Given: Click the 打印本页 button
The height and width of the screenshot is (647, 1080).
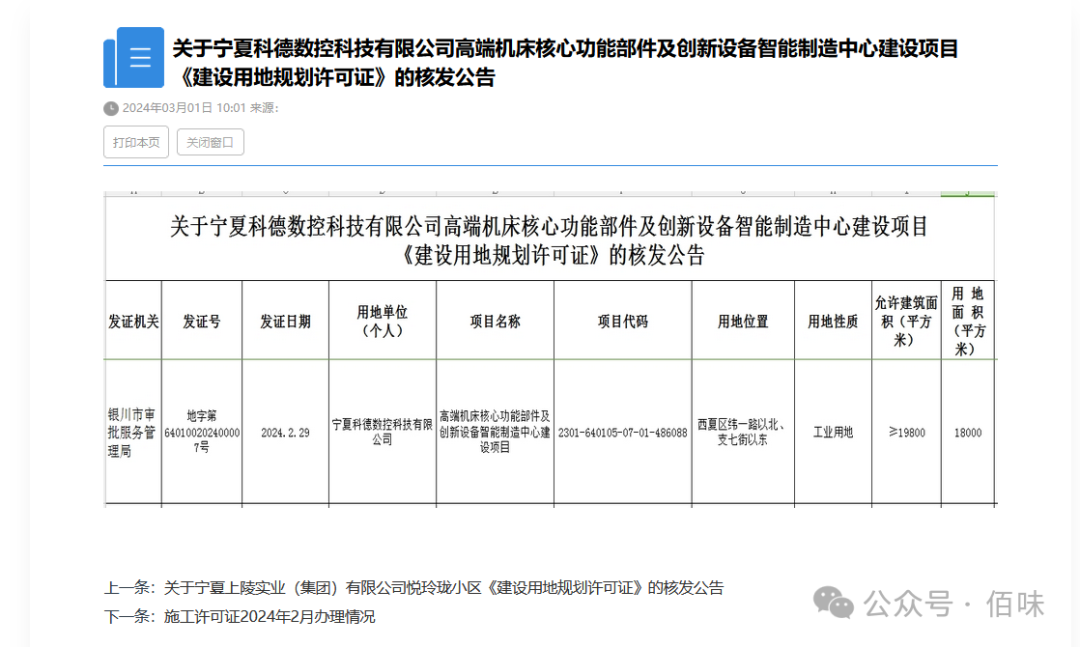Looking at the screenshot, I should click(136, 142).
